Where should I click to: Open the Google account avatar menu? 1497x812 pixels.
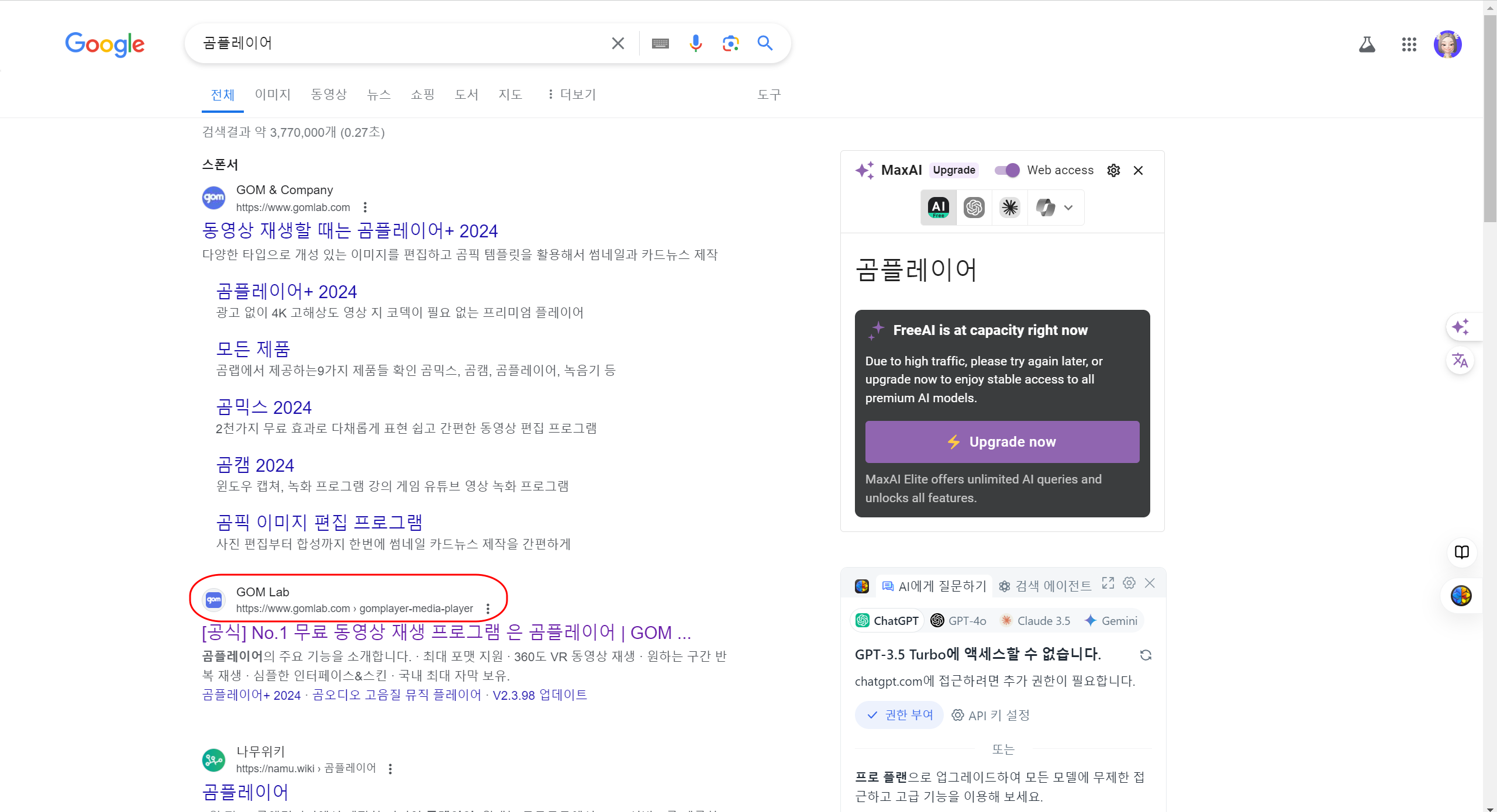(1447, 44)
